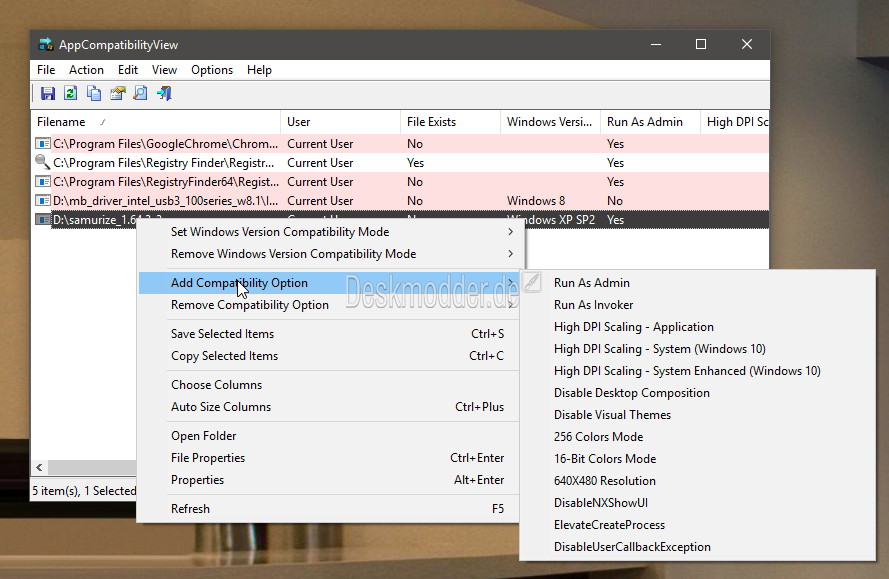The width and height of the screenshot is (889, 579).
Task: Select ElevateCreateProcess option
Action: (x=697, y=526)
